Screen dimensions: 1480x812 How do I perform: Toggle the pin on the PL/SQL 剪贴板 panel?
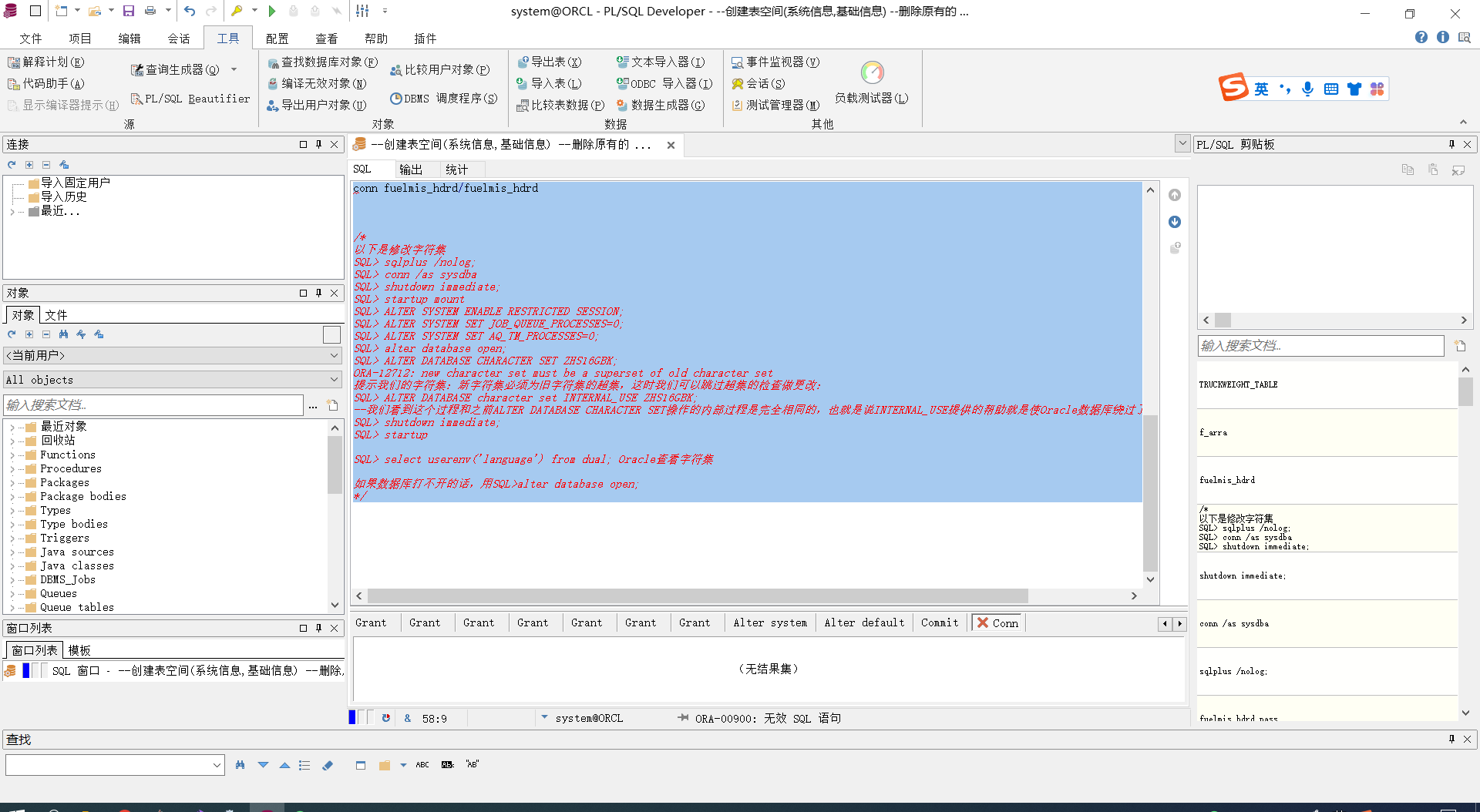click(x=1451, y=144)
